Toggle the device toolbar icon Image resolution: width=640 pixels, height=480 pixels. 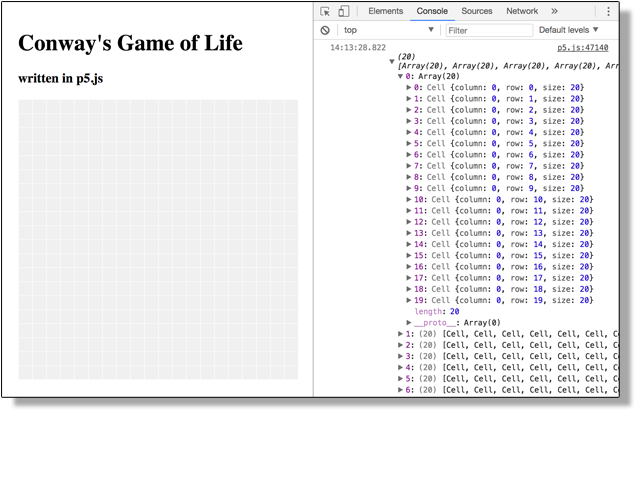pyautogui.click(x=344, y=11)
